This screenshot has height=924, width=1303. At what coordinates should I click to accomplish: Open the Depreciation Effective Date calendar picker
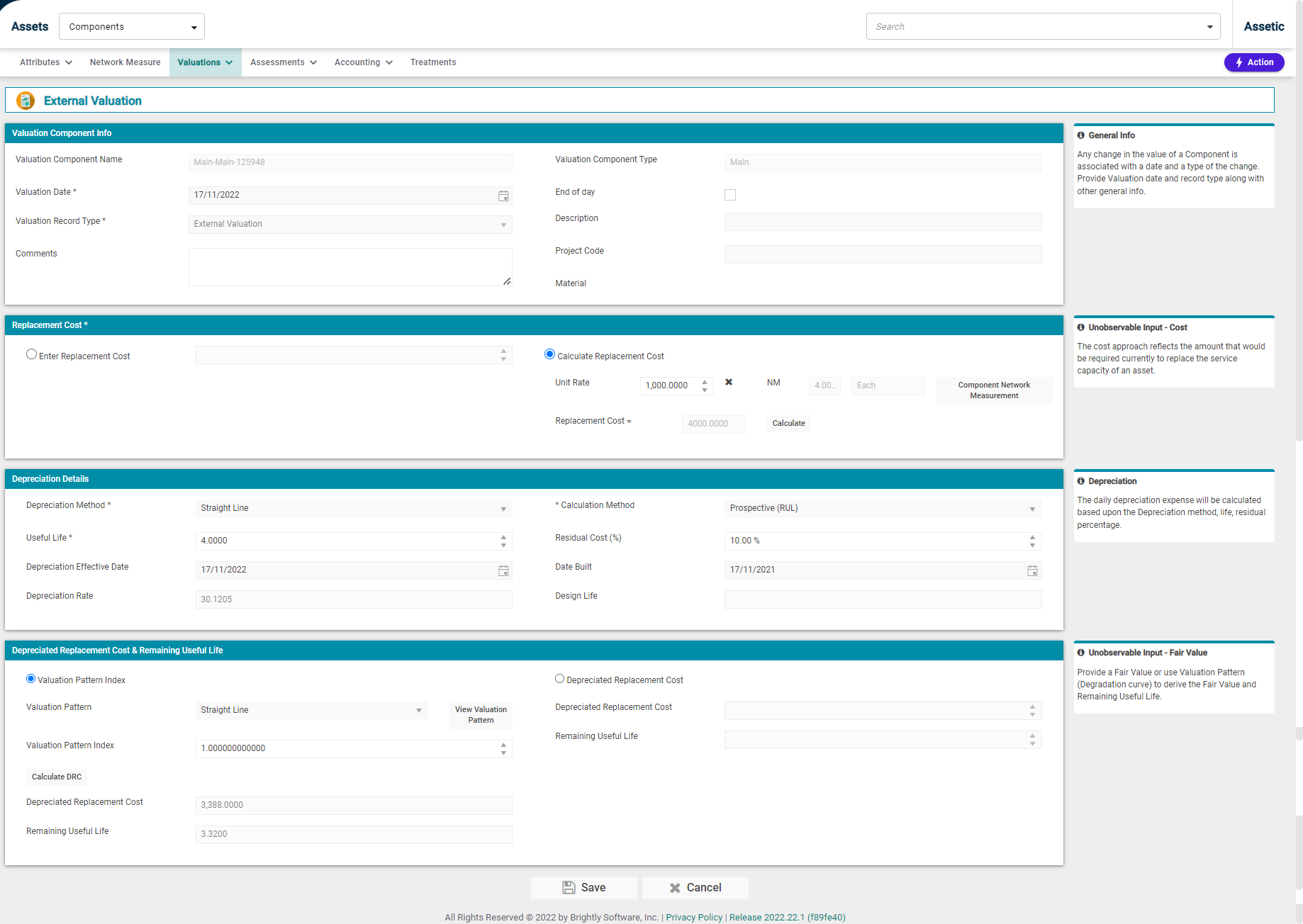pos(503,570)
